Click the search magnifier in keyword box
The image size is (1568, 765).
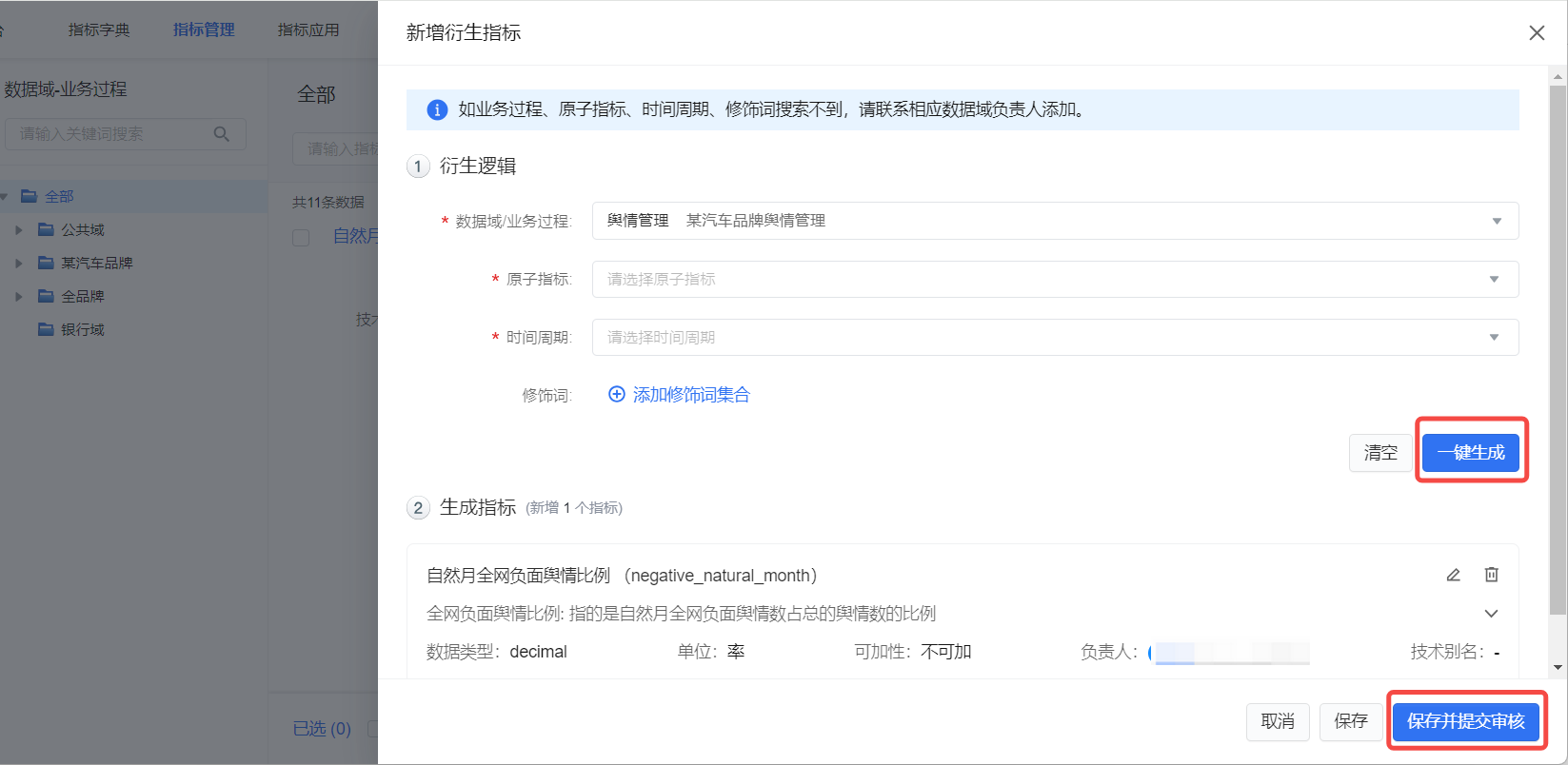[x=221, y=134]
